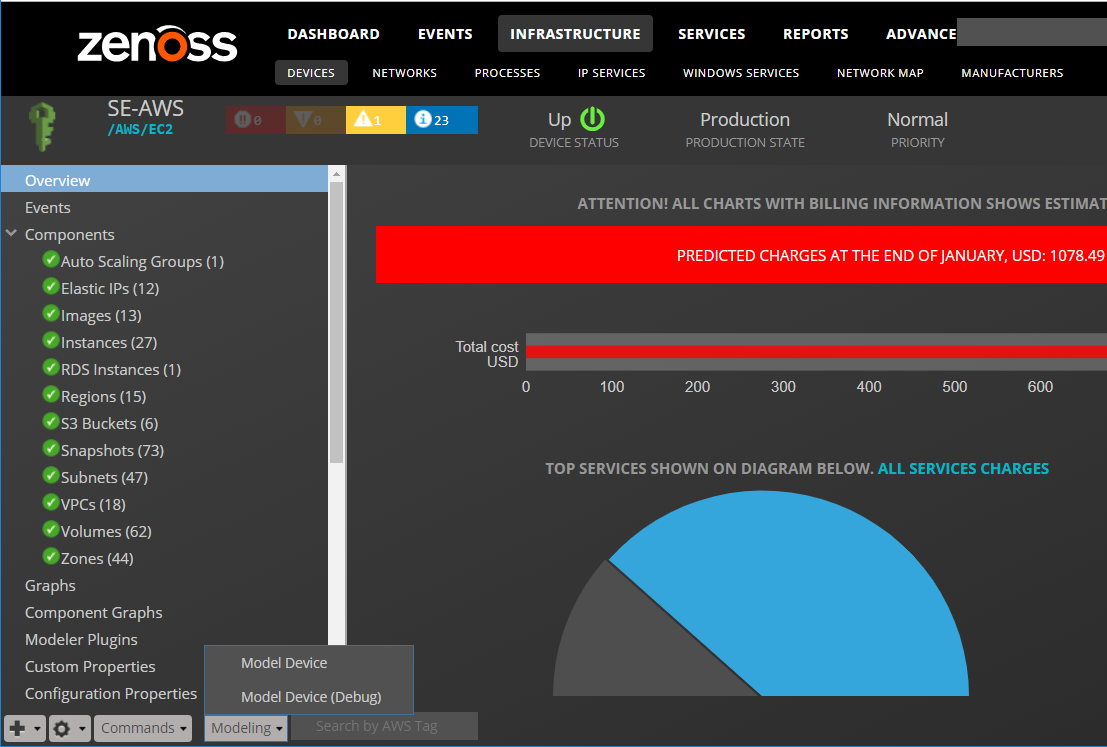Click the Zenoss logo
This screenshot has height=747, width=1107.
tap(157, 45)
